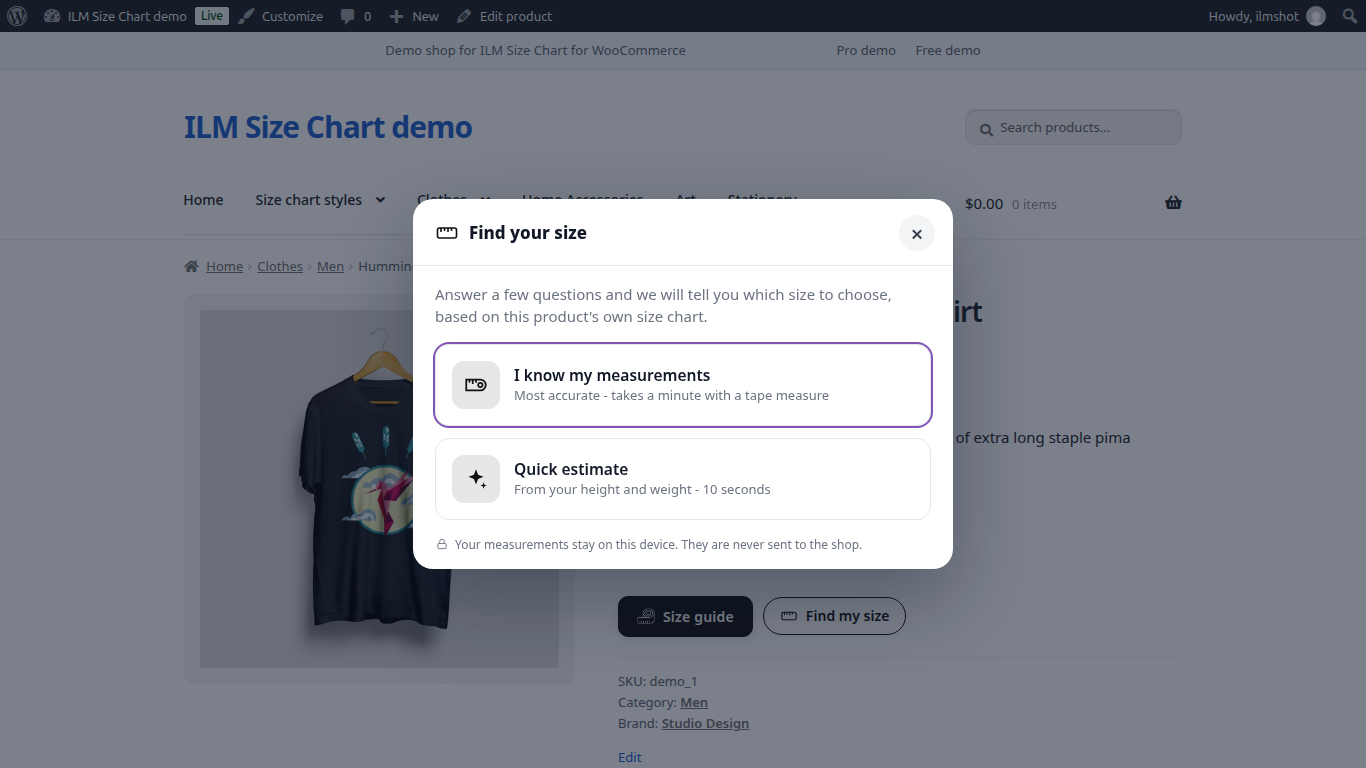Click the home icon in breadcrumb
The image size is (1366, 768).
tap(191, 266)
